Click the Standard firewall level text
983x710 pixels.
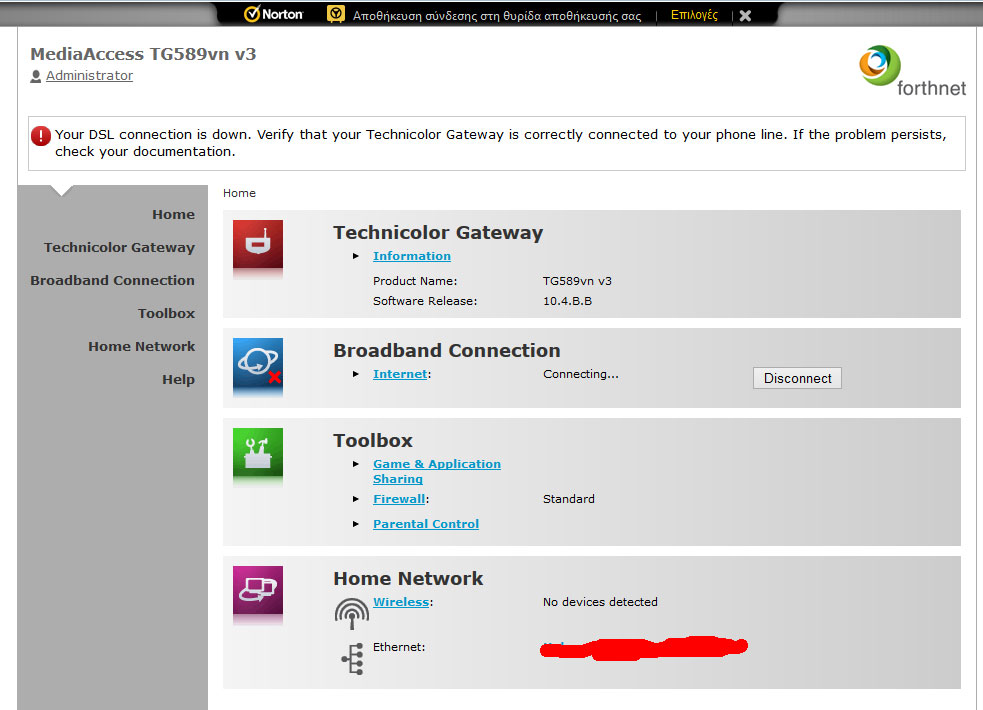point(569,499)
